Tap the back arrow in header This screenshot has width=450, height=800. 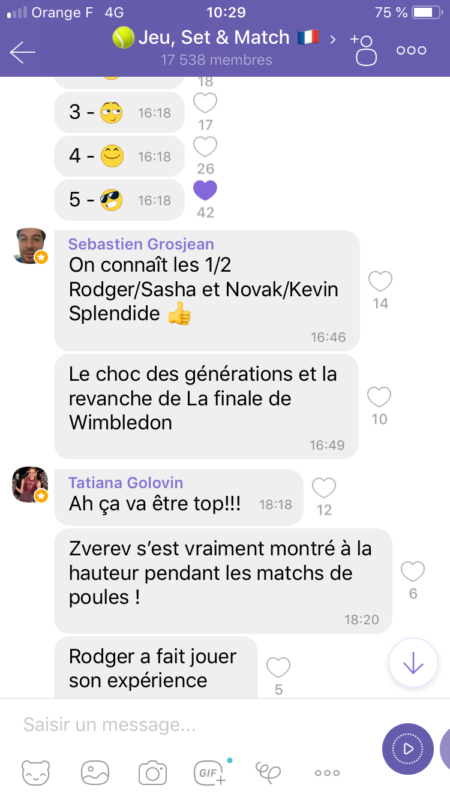pos(22,52)
